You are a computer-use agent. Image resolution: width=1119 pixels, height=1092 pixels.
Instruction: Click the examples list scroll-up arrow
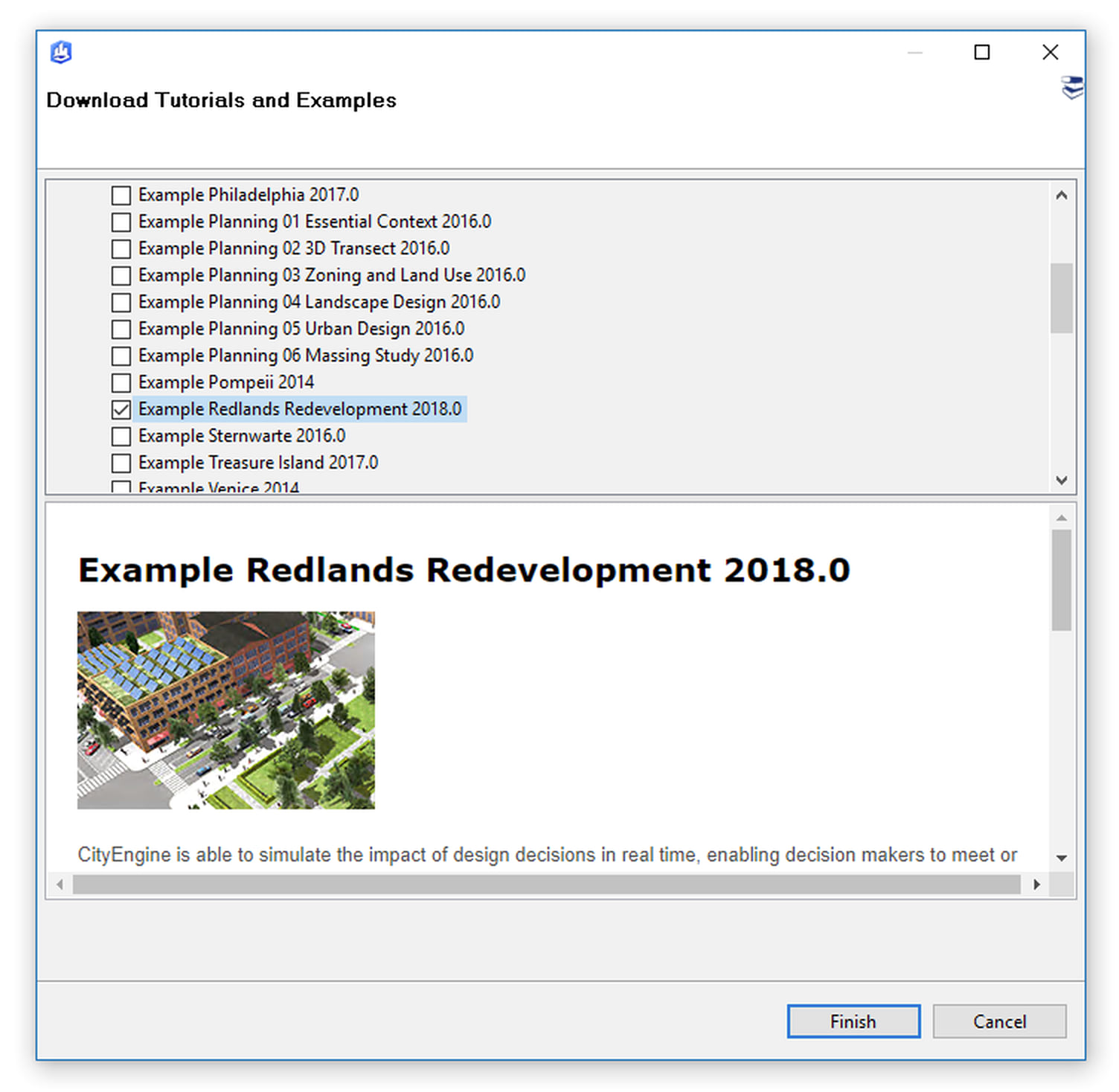click(1062, 195)
